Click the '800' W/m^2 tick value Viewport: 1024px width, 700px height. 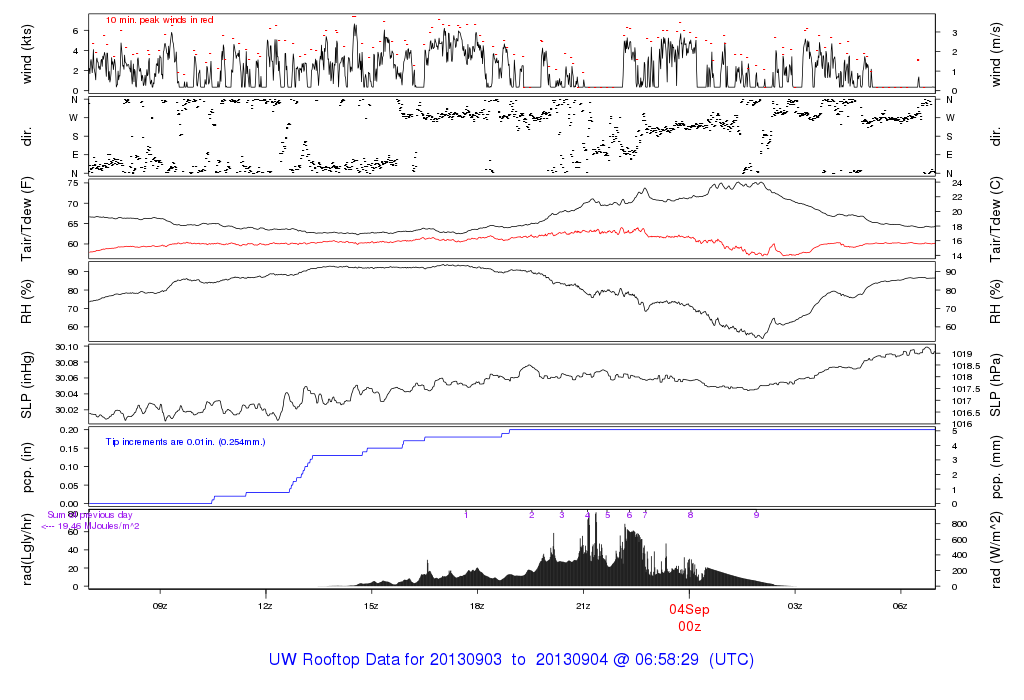(959, 524)
